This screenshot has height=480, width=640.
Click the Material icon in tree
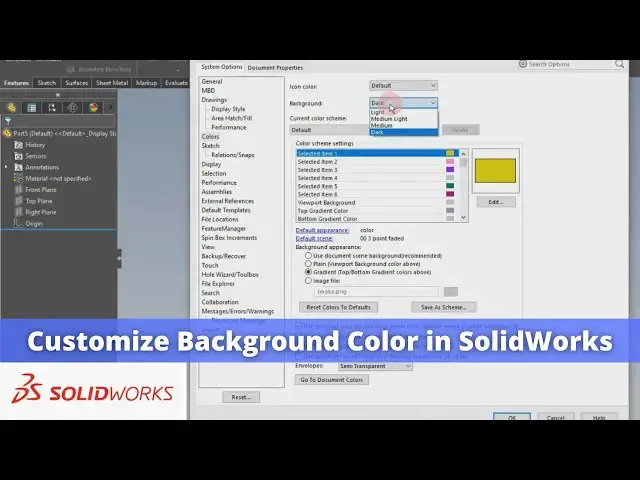[x=19, y=178]
